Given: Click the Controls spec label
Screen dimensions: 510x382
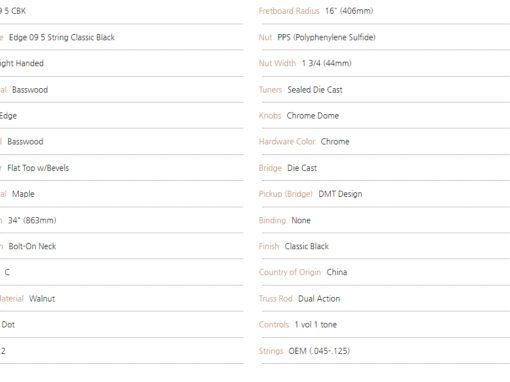Looking at the screenshot, I should (x=274, y=325).
